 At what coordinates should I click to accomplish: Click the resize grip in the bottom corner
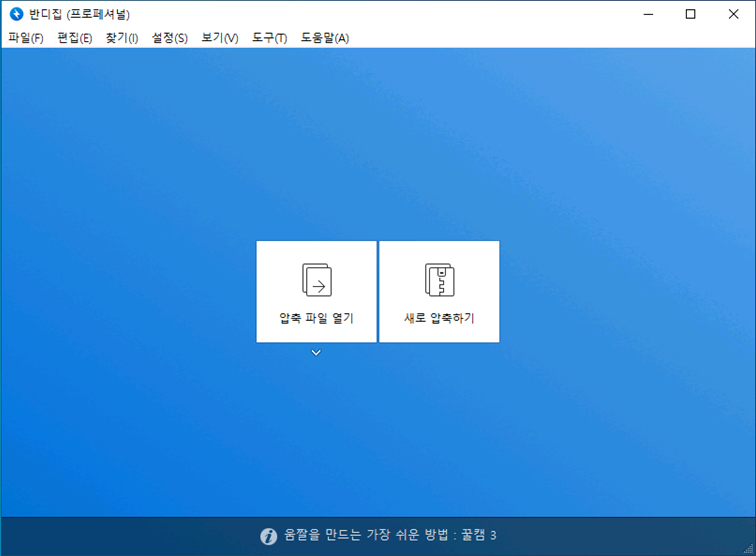click(x=749, y=549)
